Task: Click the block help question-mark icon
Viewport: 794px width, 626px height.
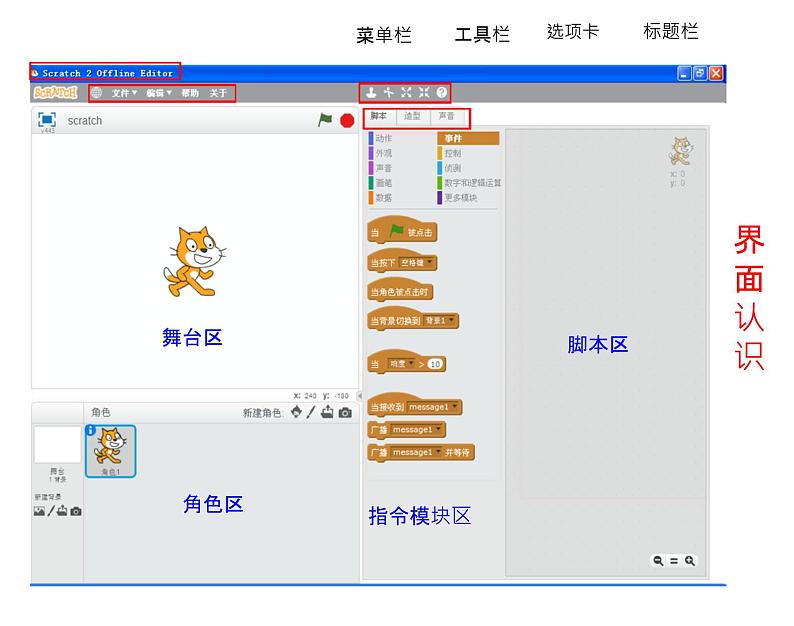Action: click(x=442, y=92)
